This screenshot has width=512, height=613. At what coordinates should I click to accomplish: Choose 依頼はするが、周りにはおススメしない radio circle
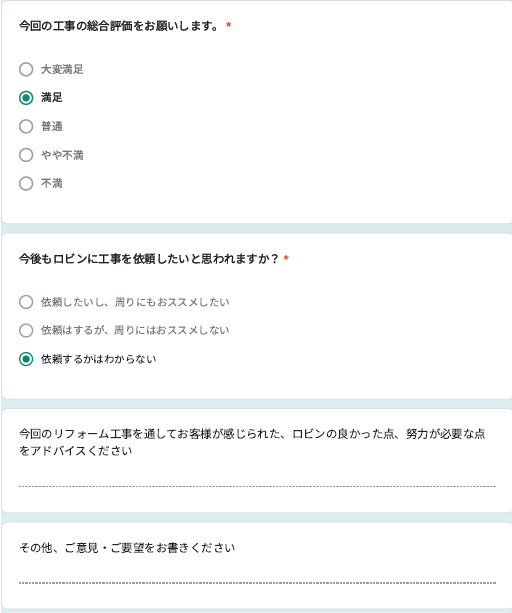26,330
